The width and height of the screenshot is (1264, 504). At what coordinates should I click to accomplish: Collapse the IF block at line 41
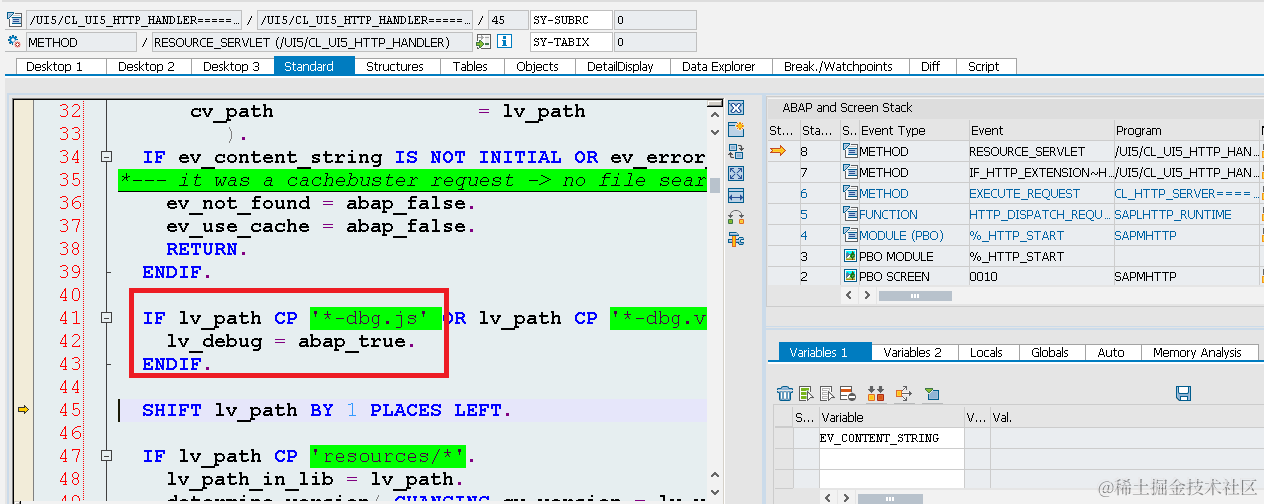click(x=106, y=318)
